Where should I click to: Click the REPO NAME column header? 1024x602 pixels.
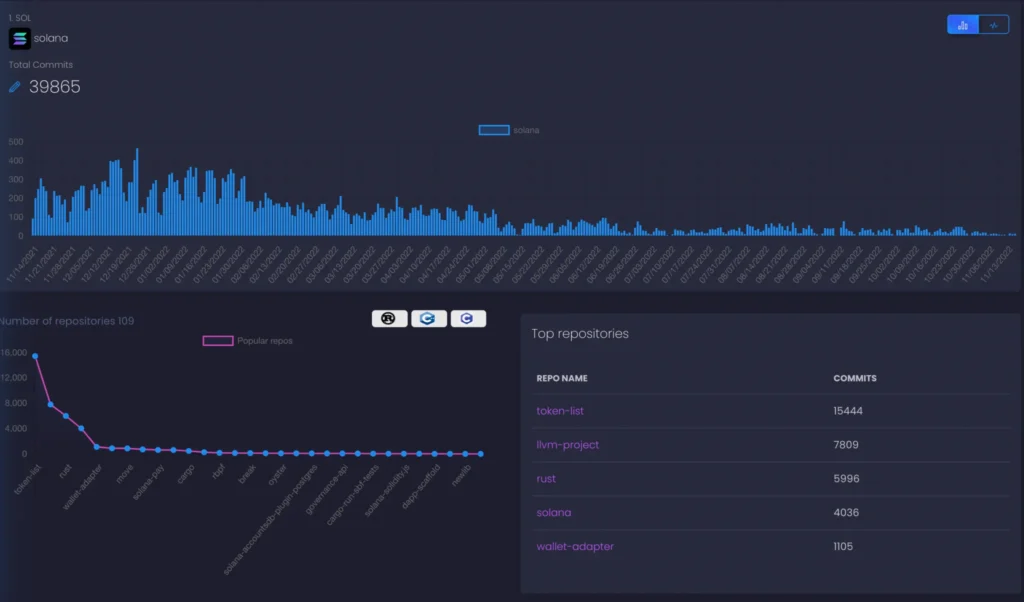[562, 378]
